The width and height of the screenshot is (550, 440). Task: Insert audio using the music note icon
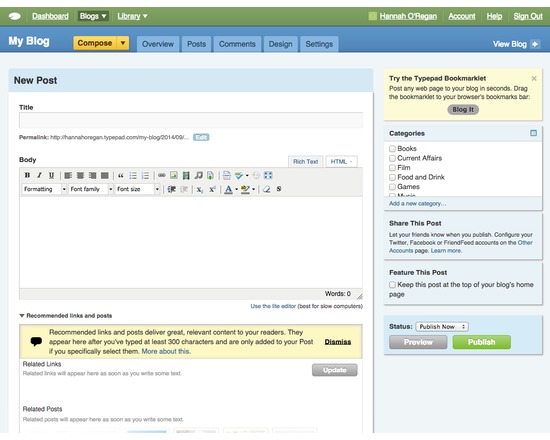(199, 175)
